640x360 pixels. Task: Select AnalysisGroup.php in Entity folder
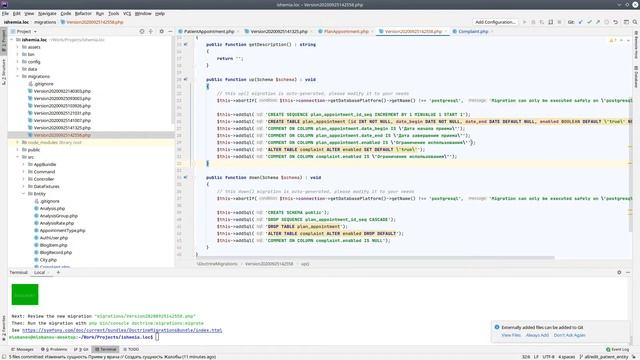(58, 216)
